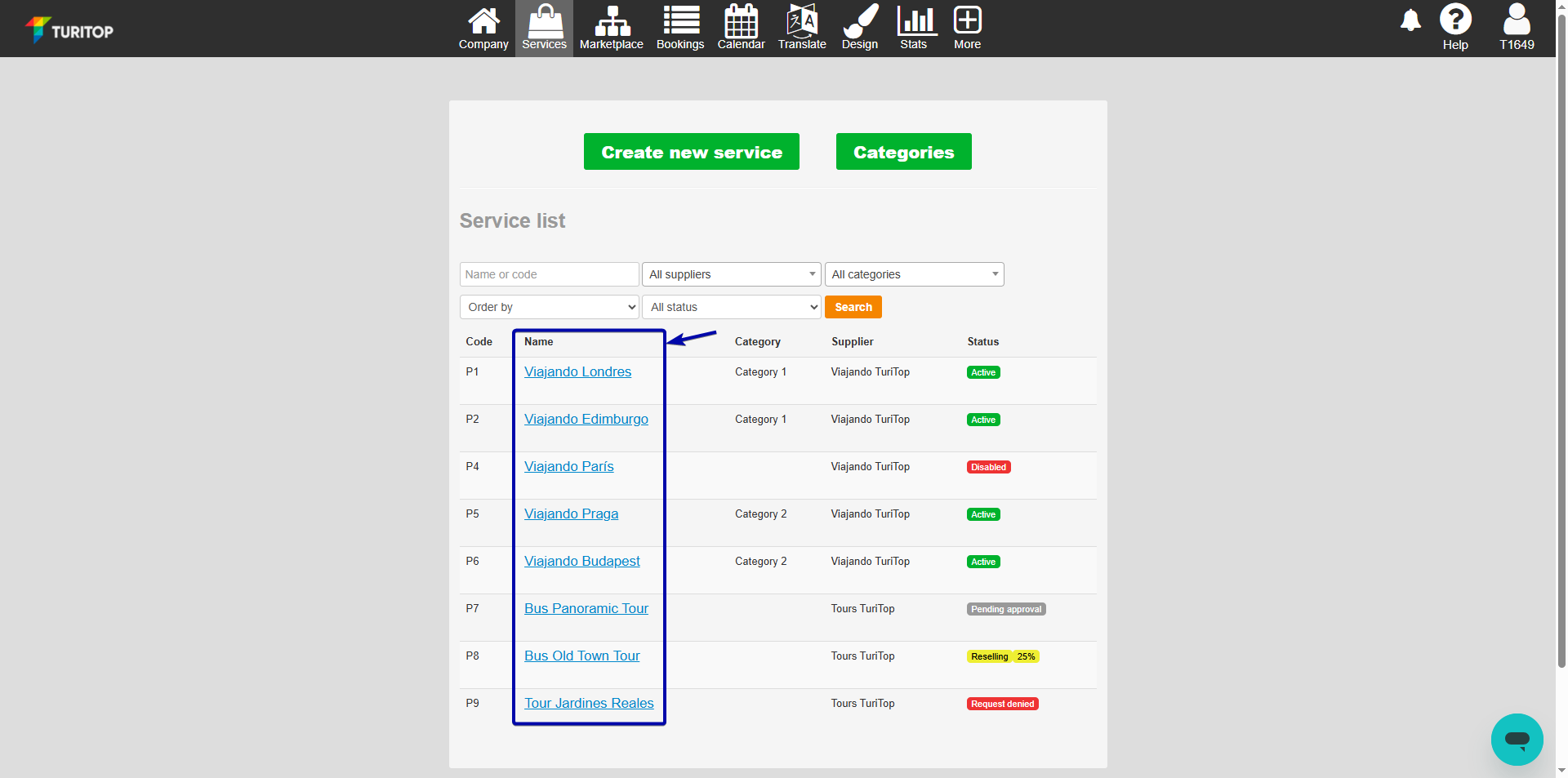This screenshot has height=778, width=1568.
Task: Expand the All categories dropdown
Action: pos(914,274)
